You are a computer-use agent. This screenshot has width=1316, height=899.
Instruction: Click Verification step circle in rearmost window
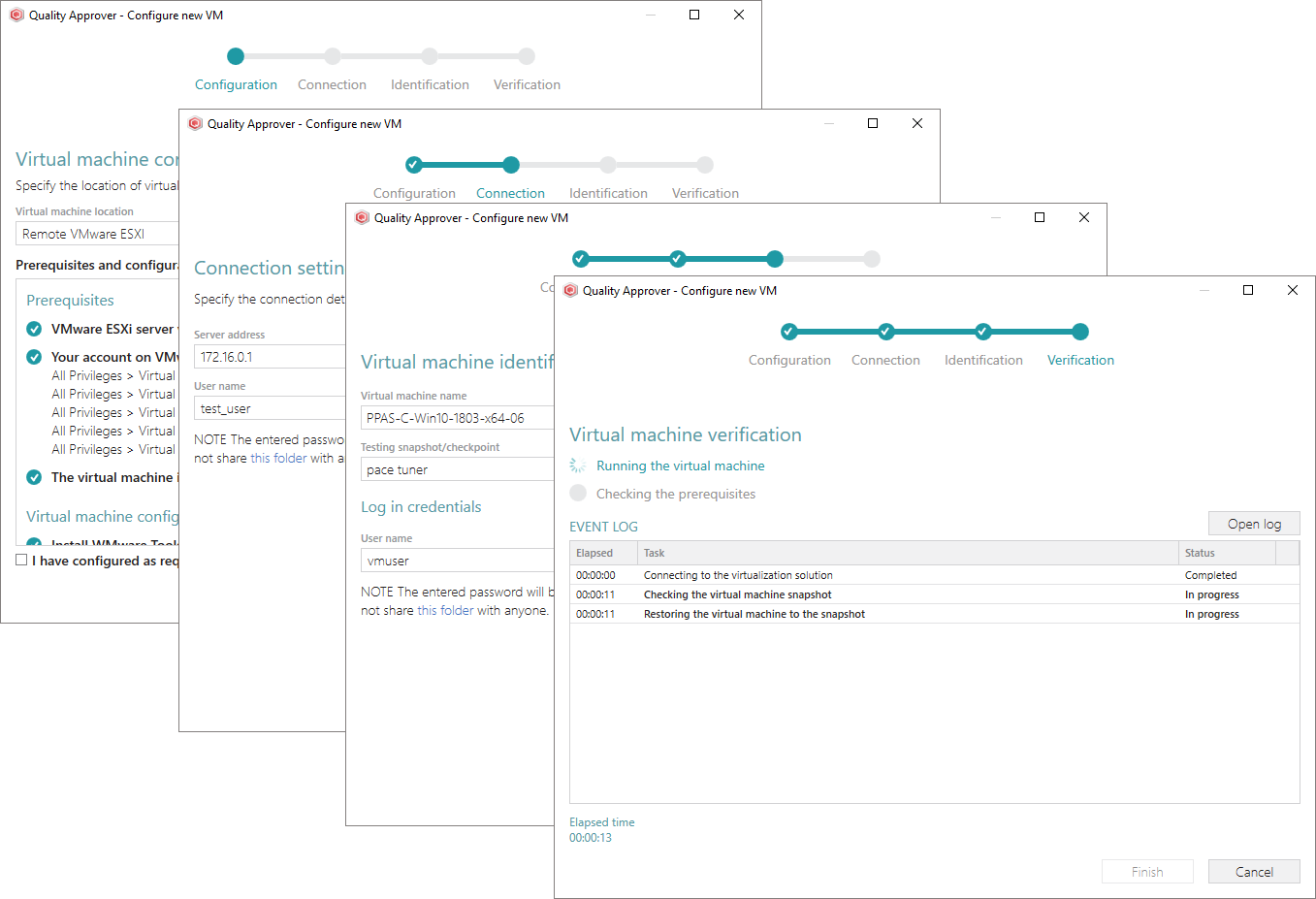coord(527,56)
